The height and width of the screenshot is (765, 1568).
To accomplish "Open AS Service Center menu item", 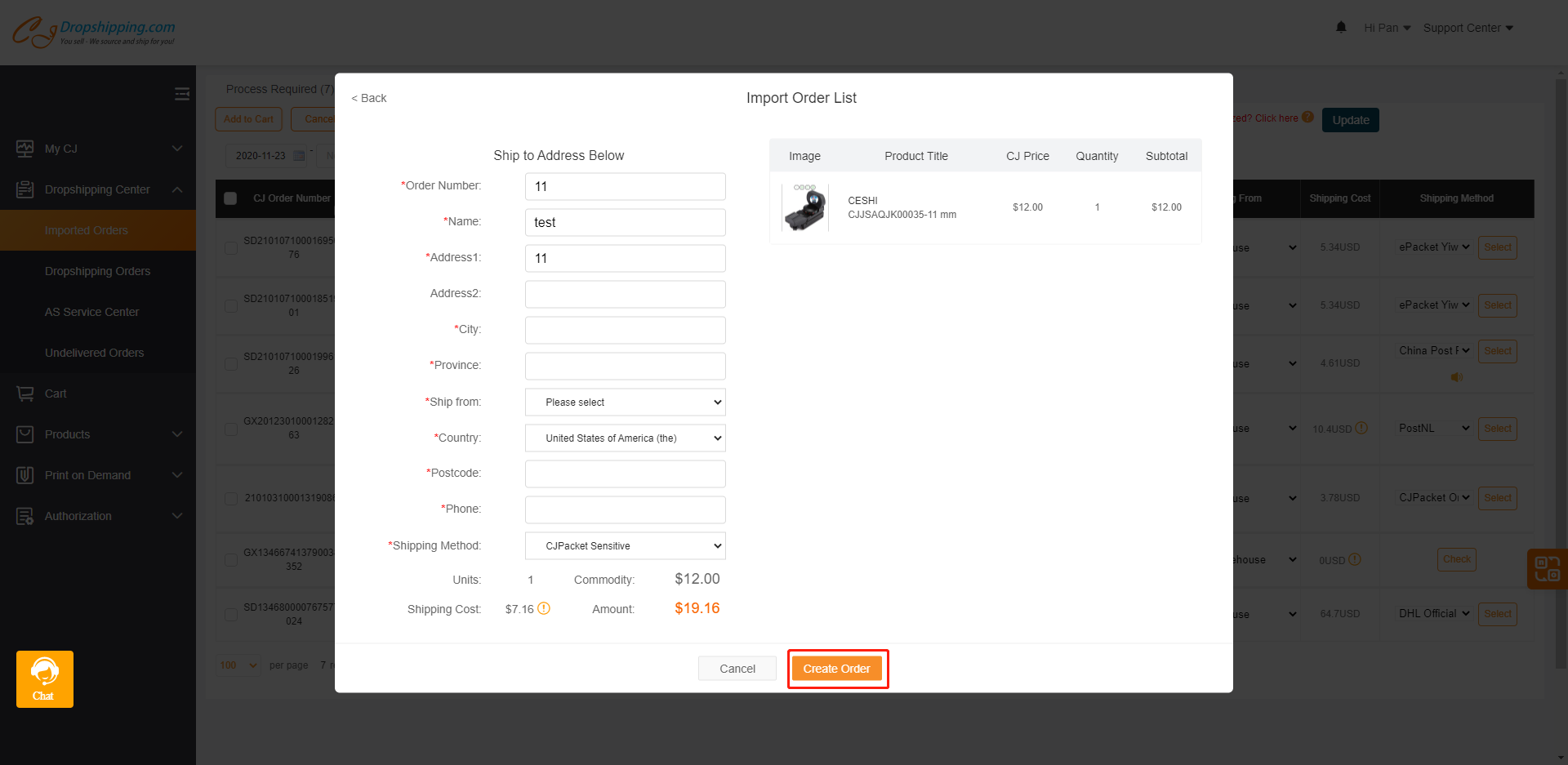I will pyautogui.click(x=91, y=312).
